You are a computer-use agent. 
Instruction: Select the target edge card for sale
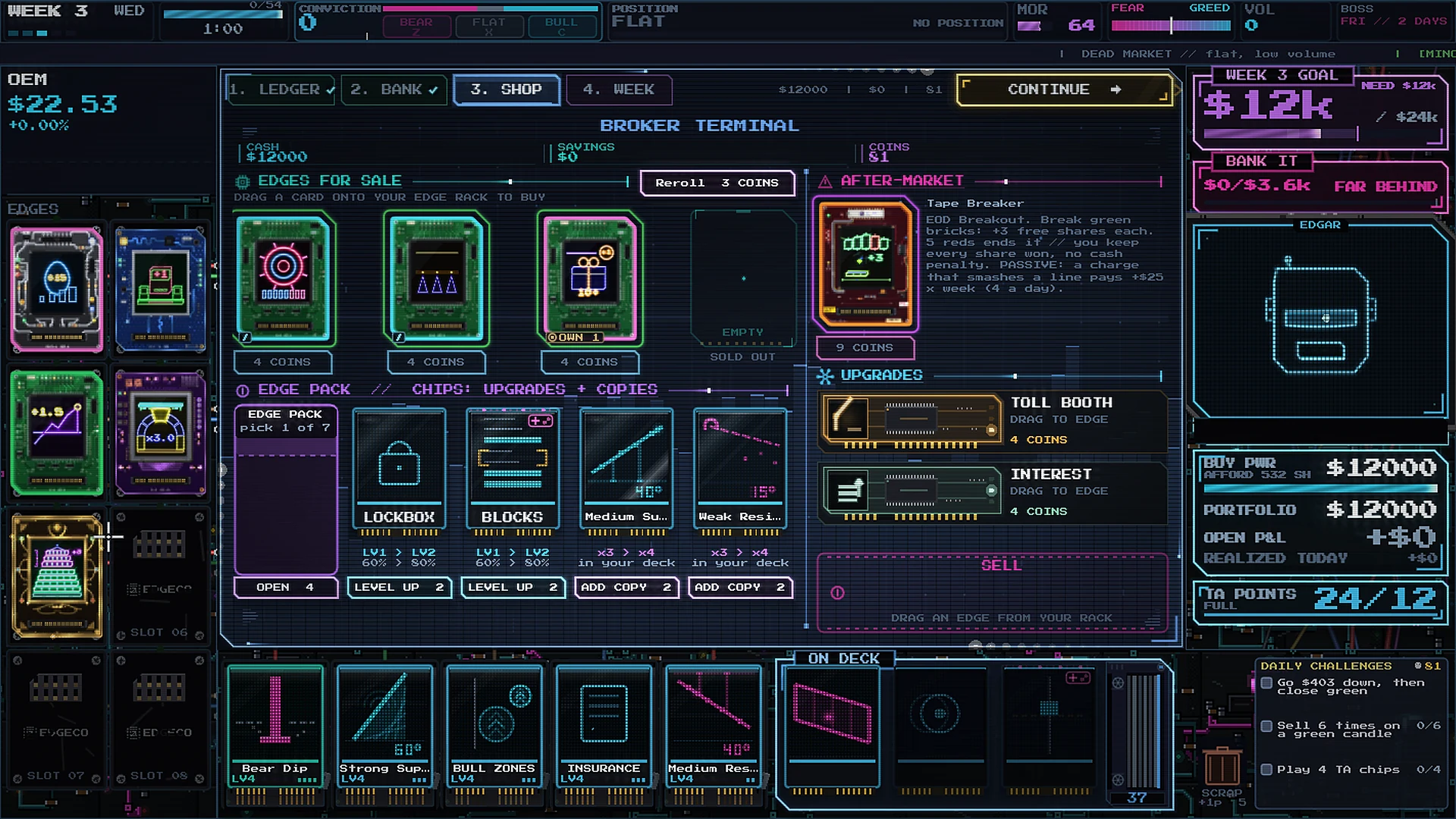(x=284, y=278)
